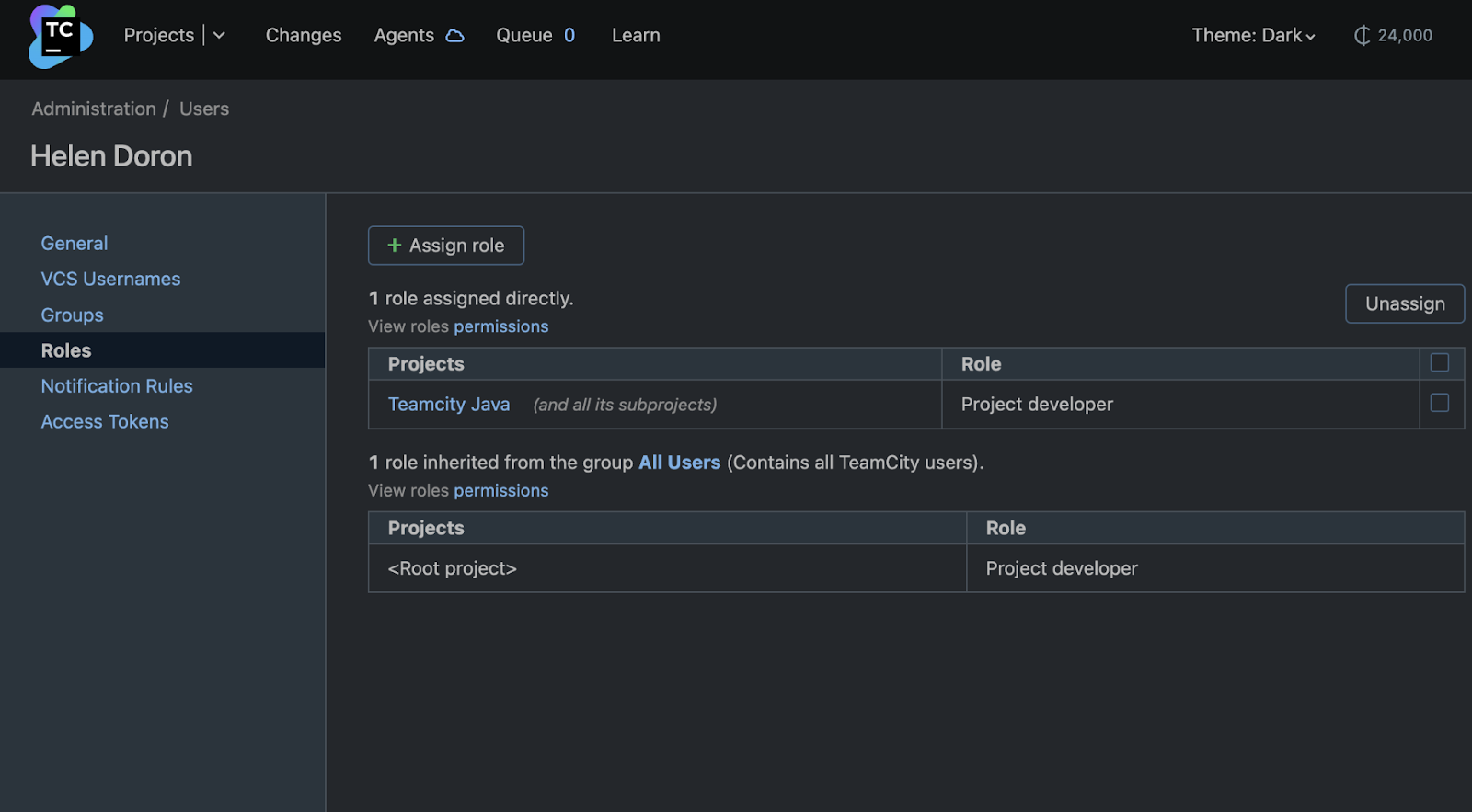This screenshot has width=1472, height=812.
Task: Go to the Changes page
Action: (x=304, y=36)
